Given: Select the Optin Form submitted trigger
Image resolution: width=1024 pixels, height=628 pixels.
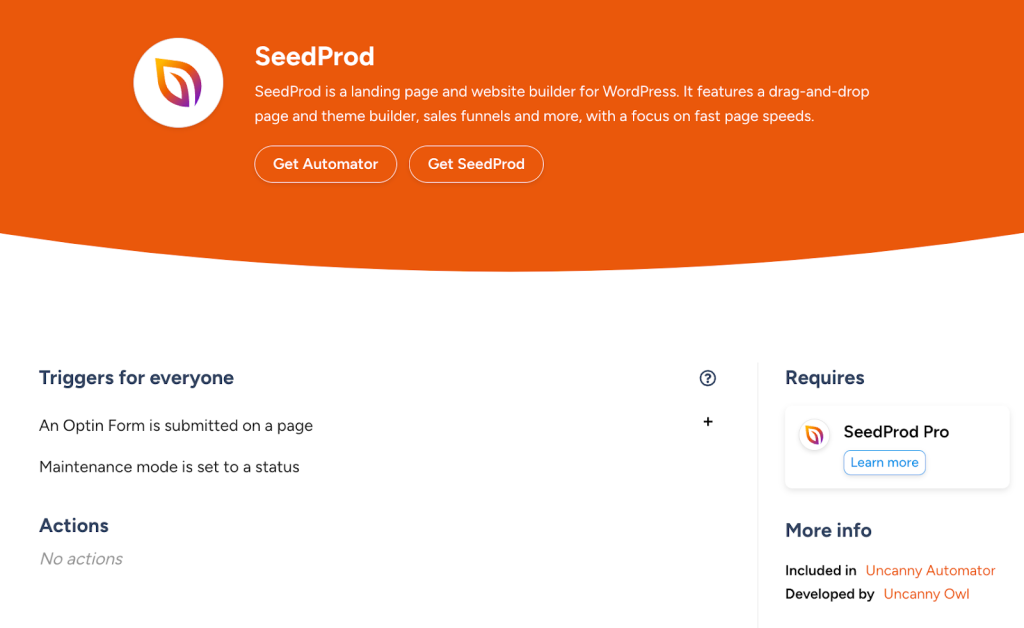Looking at the screenshot, I should [x=175, y=425].
